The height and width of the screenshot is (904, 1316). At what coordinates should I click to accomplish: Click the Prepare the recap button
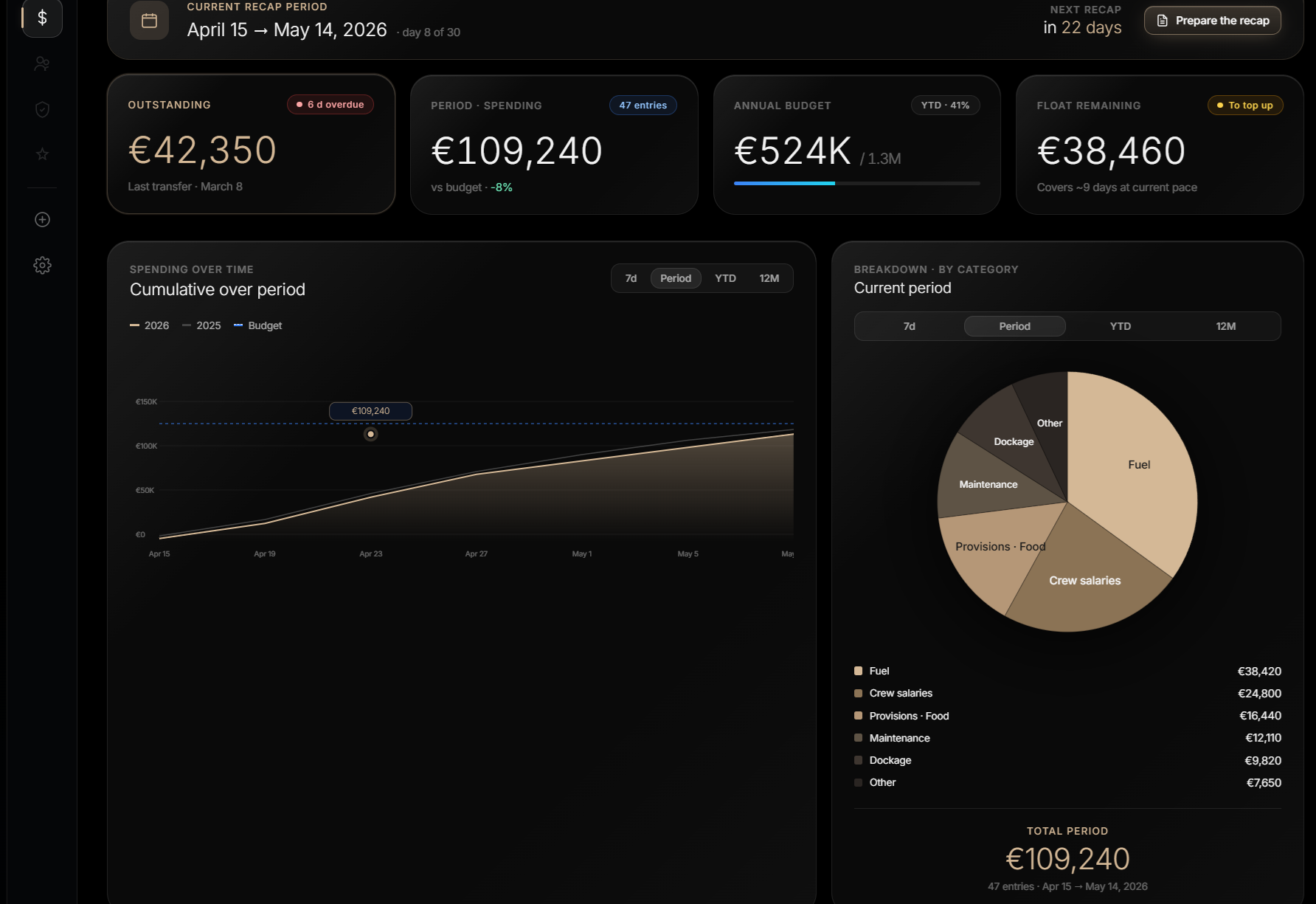tap(1212, 21)
